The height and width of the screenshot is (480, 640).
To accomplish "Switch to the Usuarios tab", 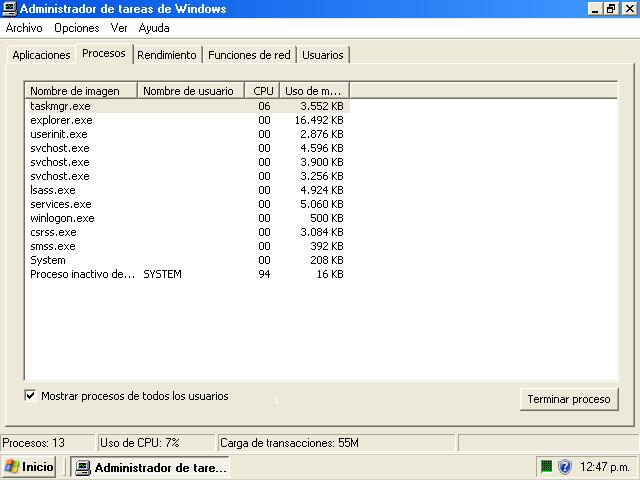I will tap(322, 55).
